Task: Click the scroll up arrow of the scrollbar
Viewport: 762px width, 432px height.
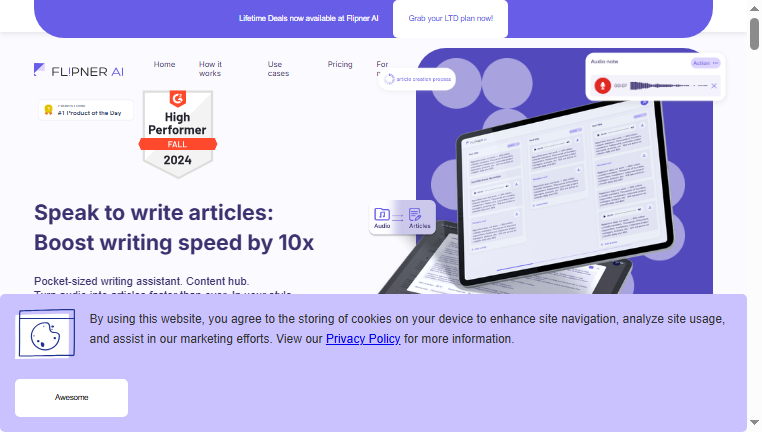Action: (x=754, y=8)
